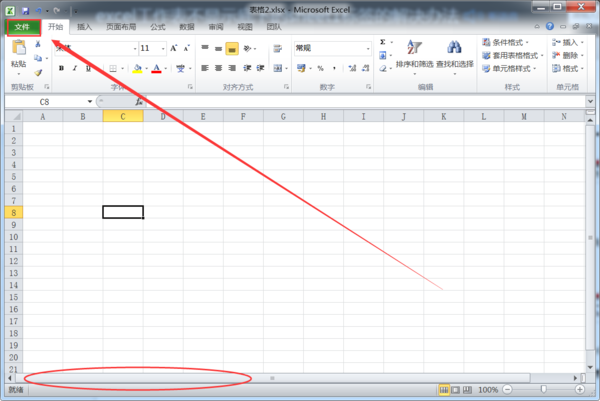600x401 pixels.
Task: Toggle bold formatting
Action: tap(61, 68)
